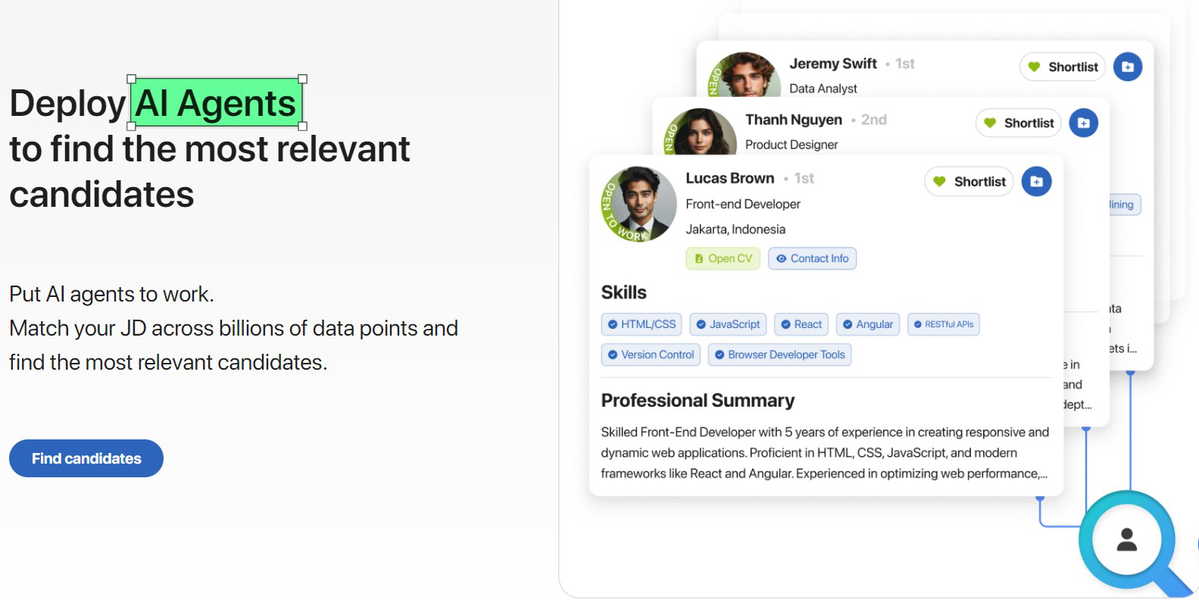Click Thanh Nguyen's profile picture
1199x600 pixels.
[700, 131]
